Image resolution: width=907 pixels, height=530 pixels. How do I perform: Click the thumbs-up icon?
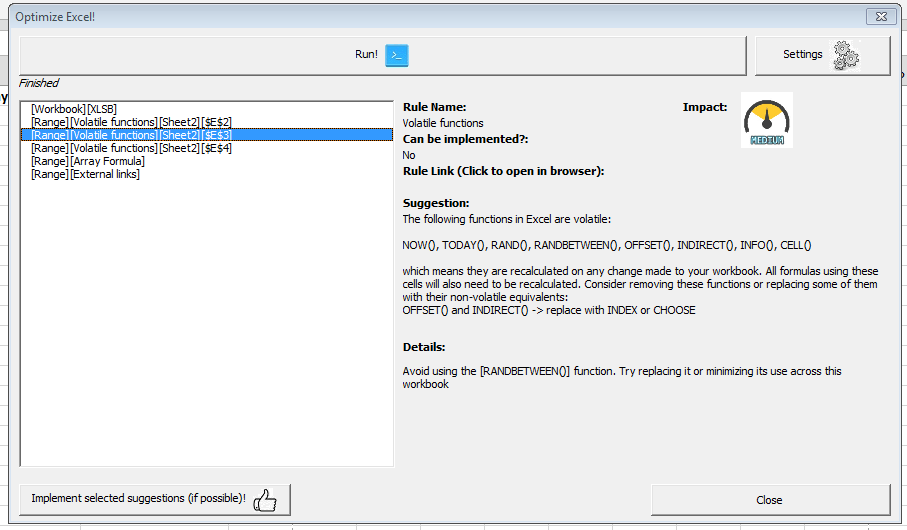265,500
